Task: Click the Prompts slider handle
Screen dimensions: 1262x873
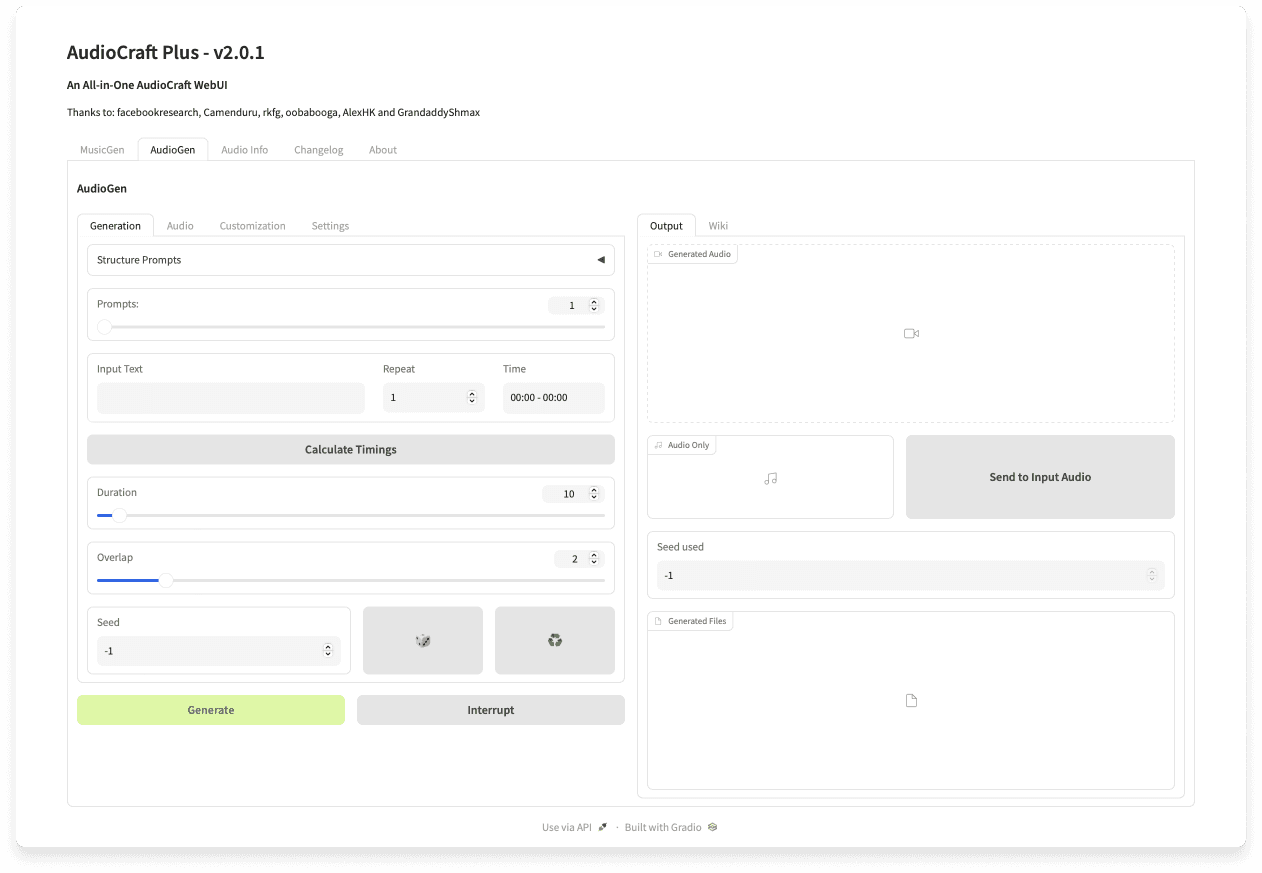Action: coord(104,327)
